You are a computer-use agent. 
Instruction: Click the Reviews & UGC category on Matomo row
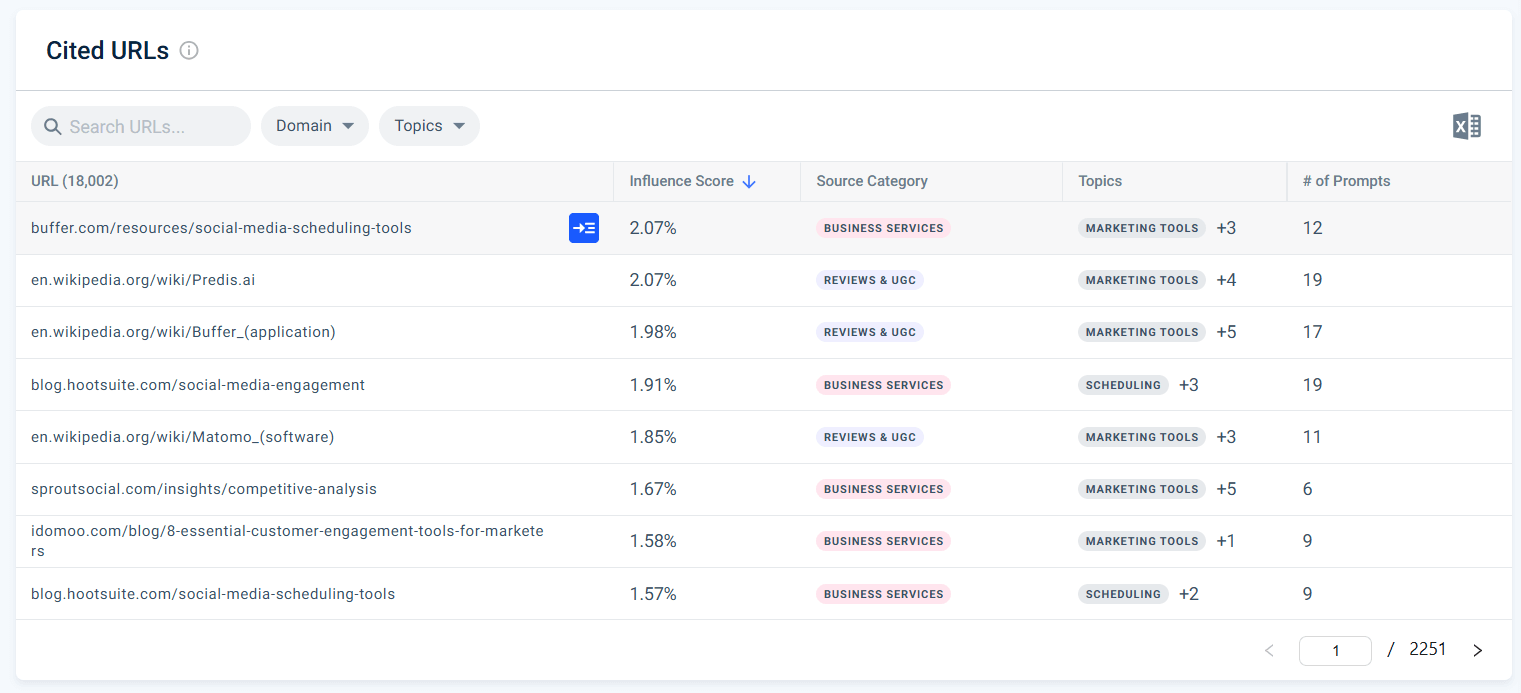(869, 437)
